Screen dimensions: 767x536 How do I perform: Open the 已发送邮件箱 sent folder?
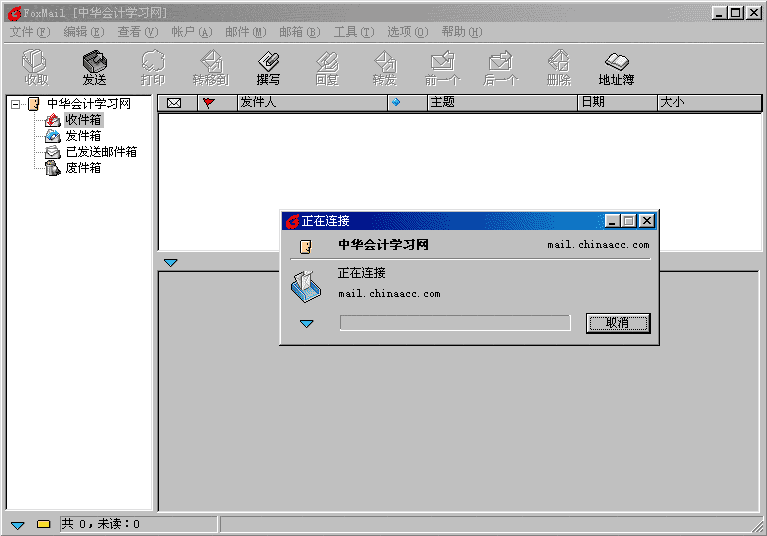[101, 152]
